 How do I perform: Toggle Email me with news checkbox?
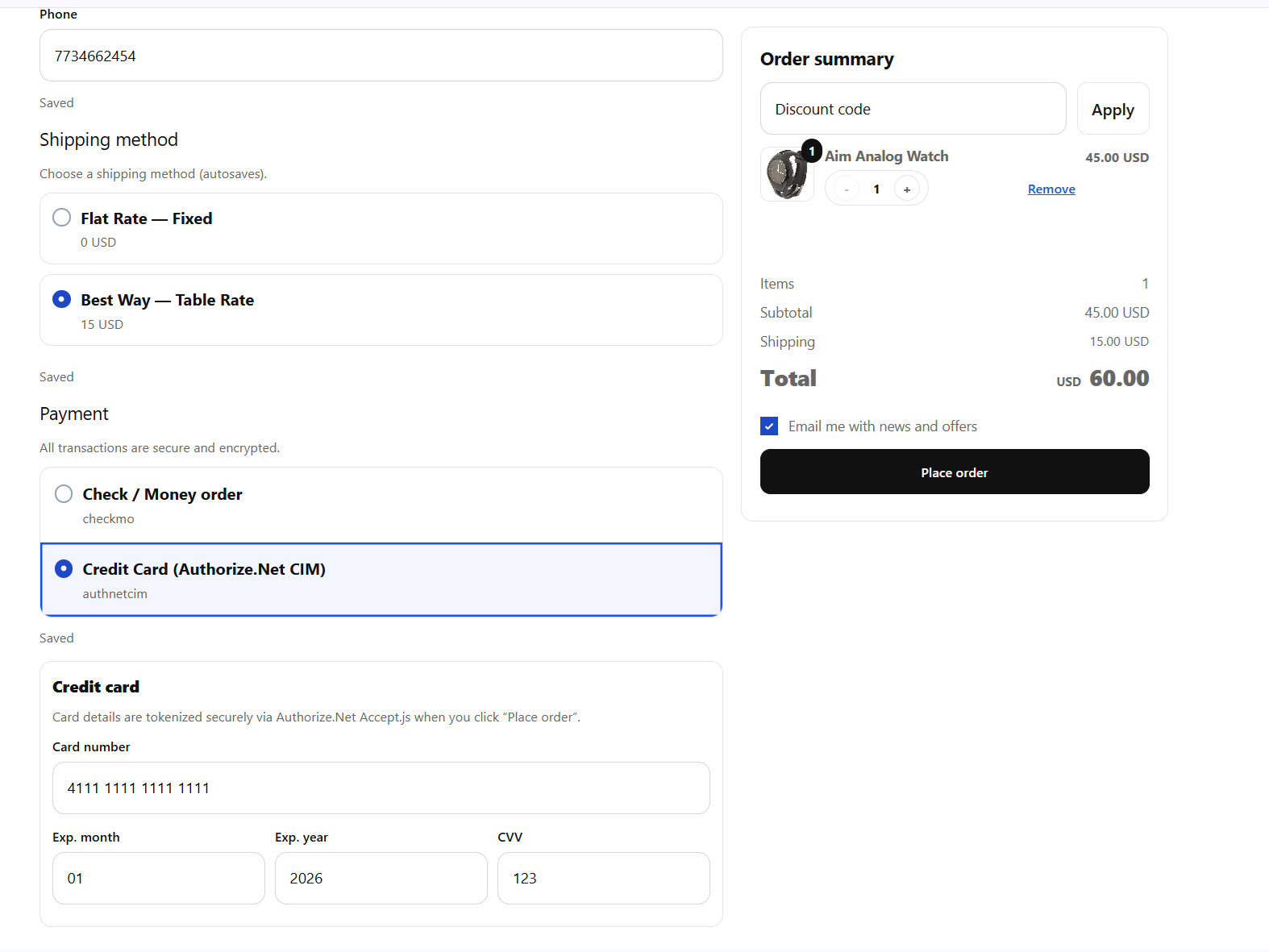pos(769,426)
